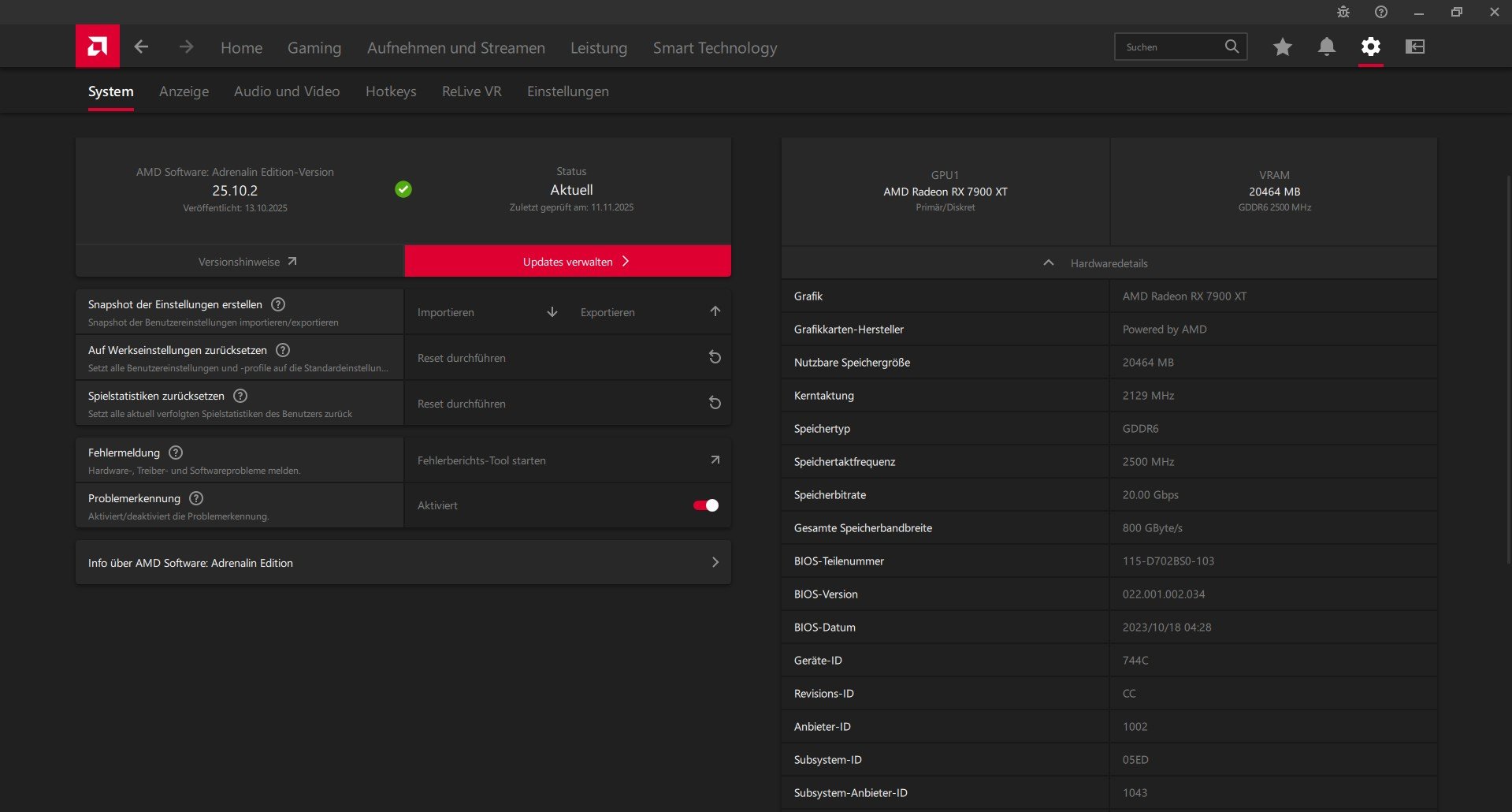Click Subsystem-Anbieter-ID value 1043
Image resolution: width=1512 pixels, height=812 pixels.
tap(1135, 793)
